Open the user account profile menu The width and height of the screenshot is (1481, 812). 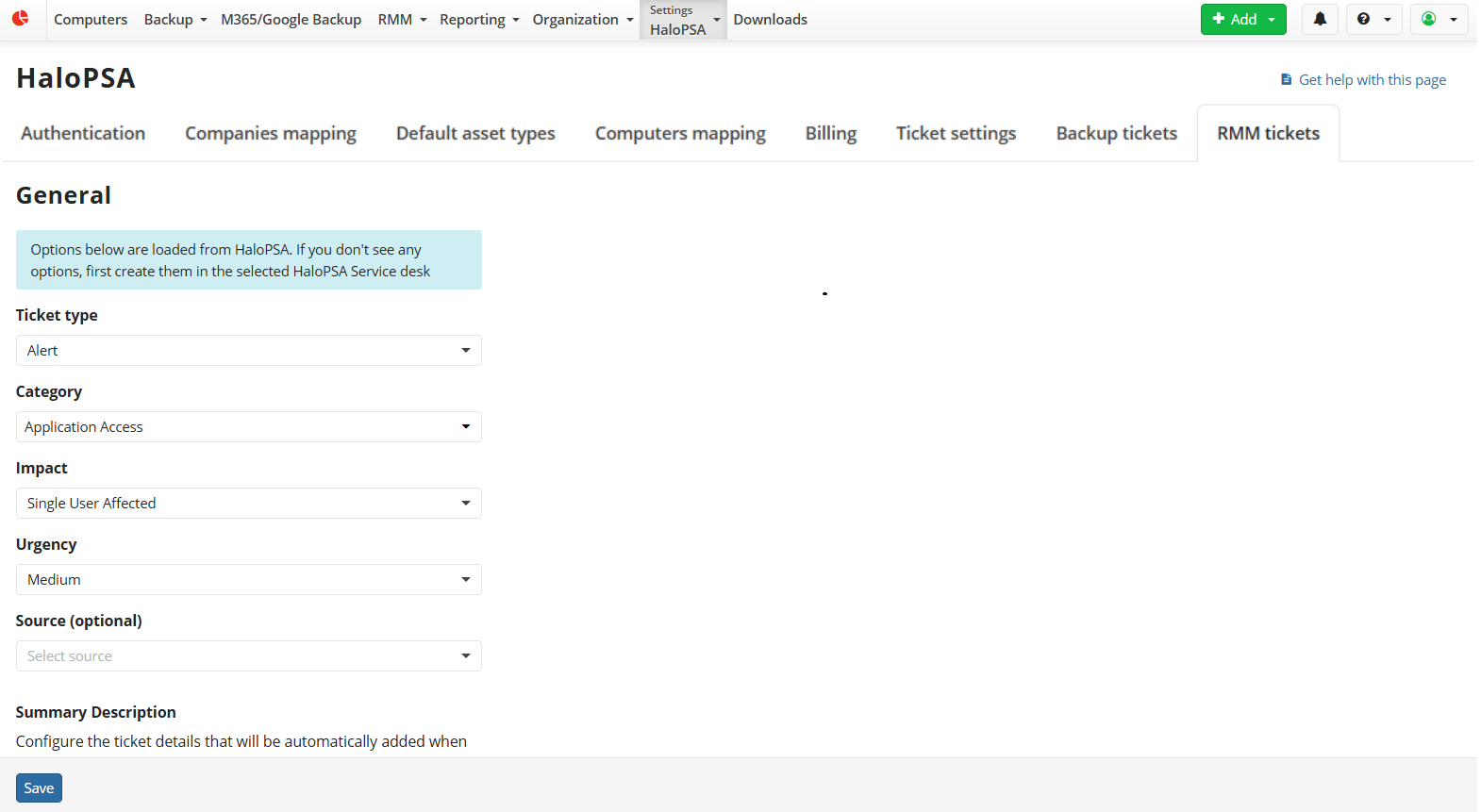[x=1439, y=19]
